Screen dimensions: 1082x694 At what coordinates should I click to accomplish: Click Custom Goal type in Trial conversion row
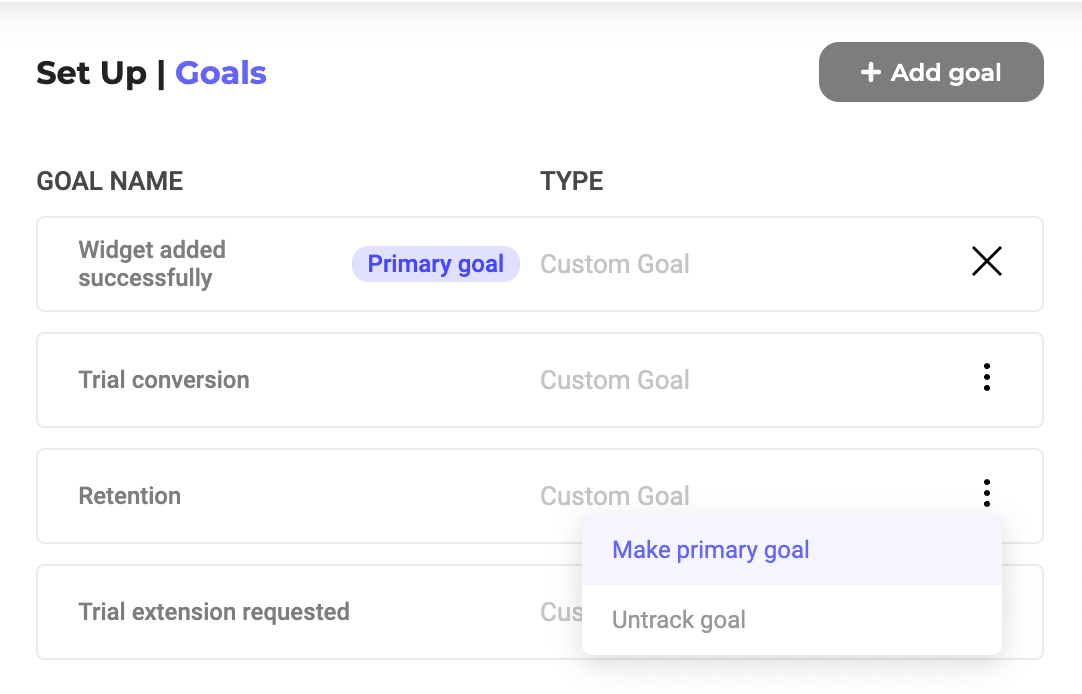pyautogui.click(x=615, y=380)
